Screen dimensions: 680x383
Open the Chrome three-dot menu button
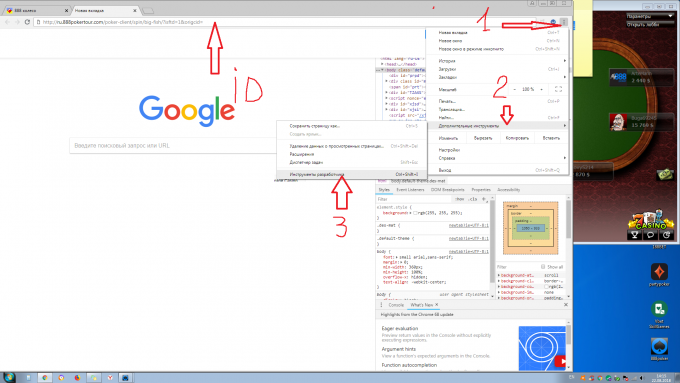[x=563, y=22]
